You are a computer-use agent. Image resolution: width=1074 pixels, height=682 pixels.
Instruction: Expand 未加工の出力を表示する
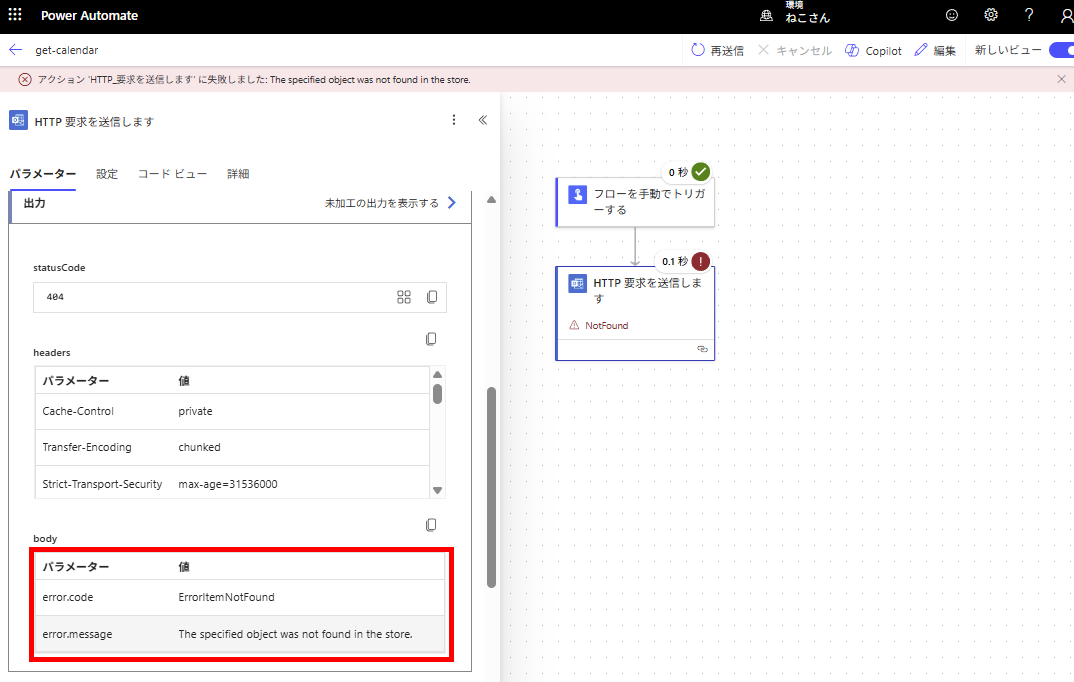390,203
